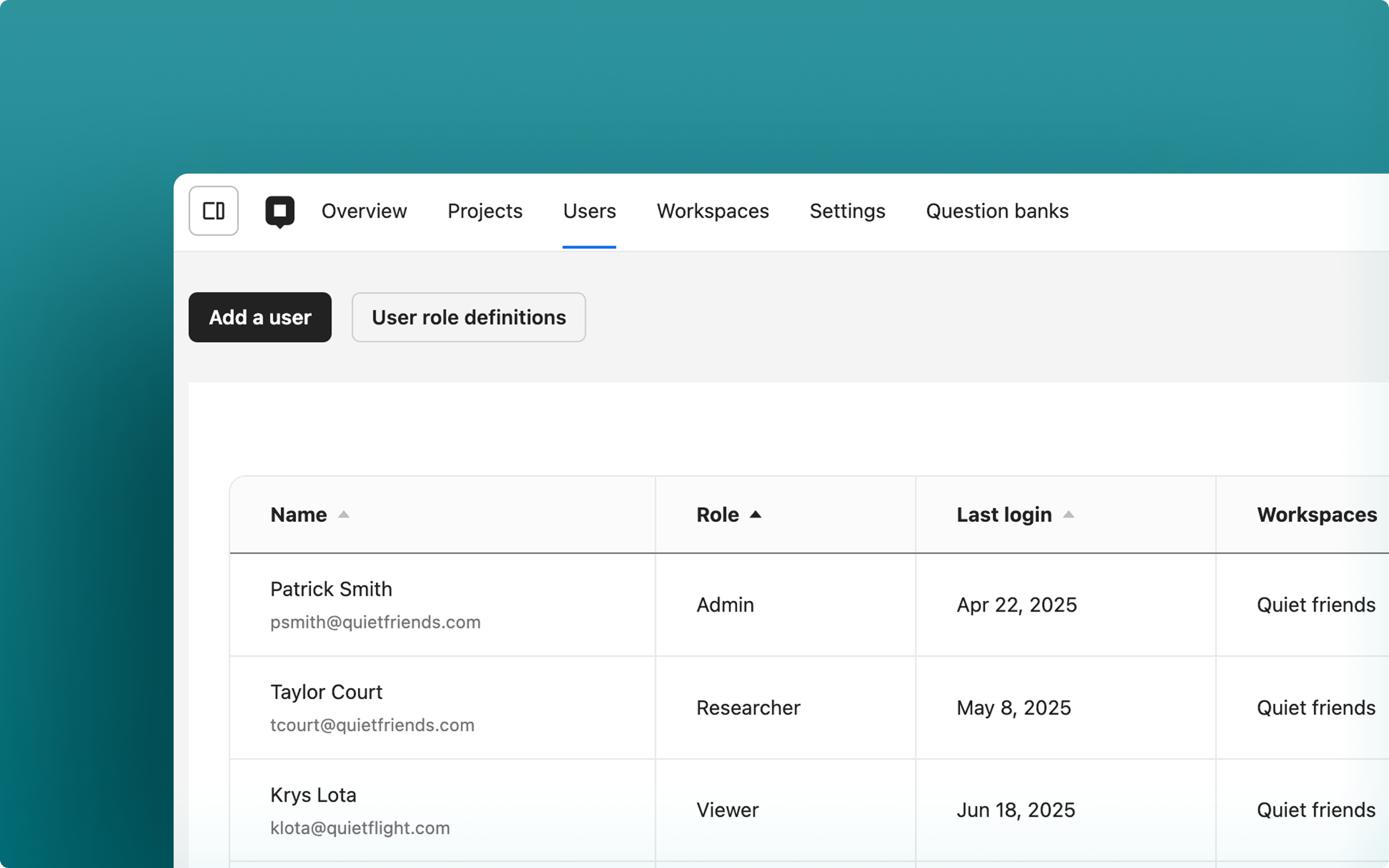This screenshot has height=868, width=1389.
Task: Open the Question banks tab
Action: click(x=997, y=210)
